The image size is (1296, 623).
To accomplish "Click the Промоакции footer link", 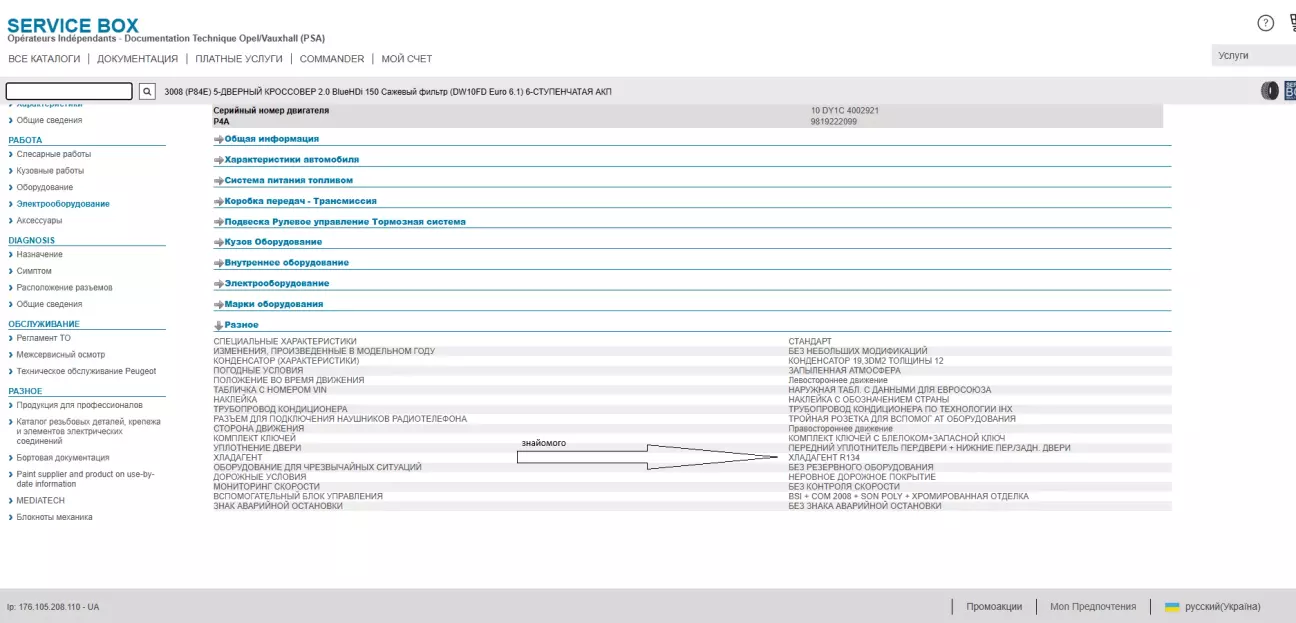I will coord(994,607).
